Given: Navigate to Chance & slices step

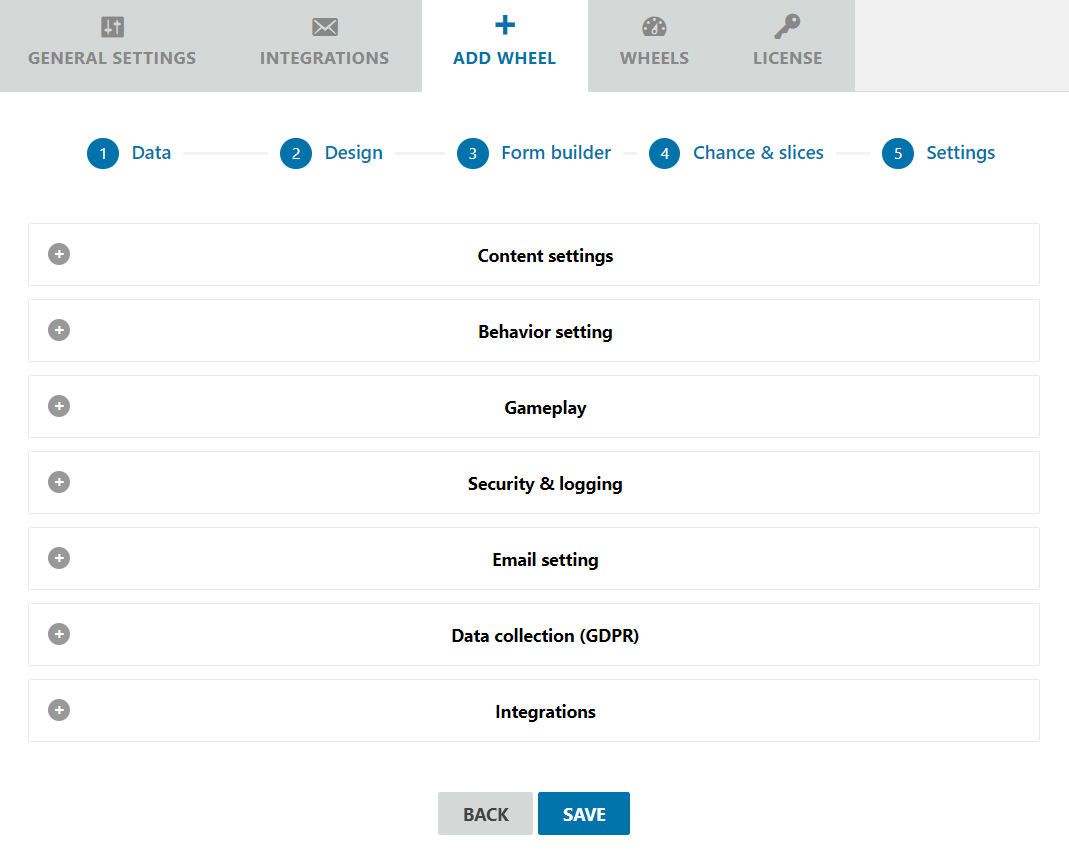Looking at the screenshot, I should pos(758,153).
